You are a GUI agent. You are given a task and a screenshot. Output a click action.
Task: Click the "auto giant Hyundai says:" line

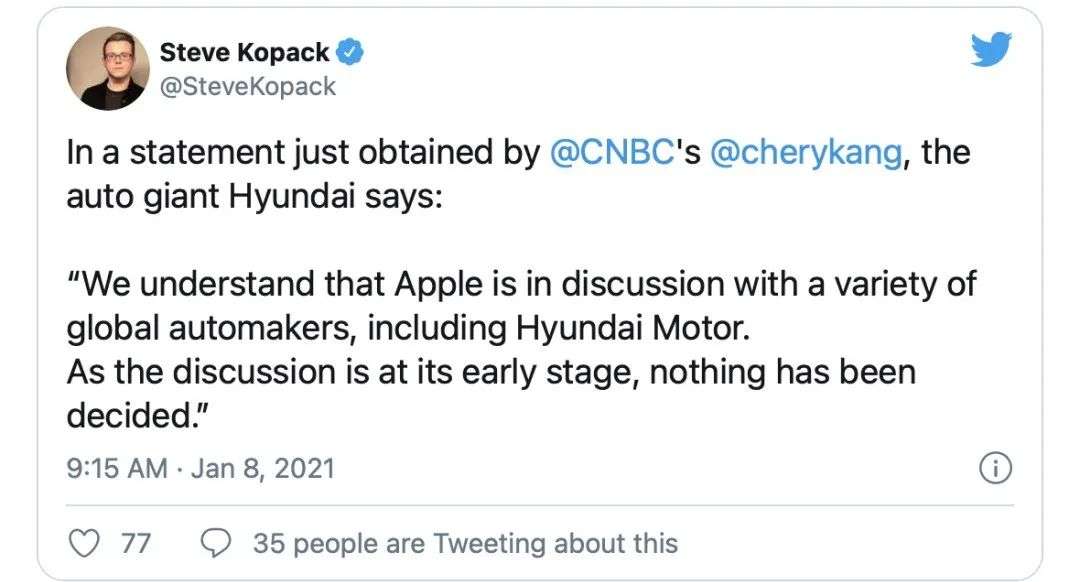click(255, 196)
